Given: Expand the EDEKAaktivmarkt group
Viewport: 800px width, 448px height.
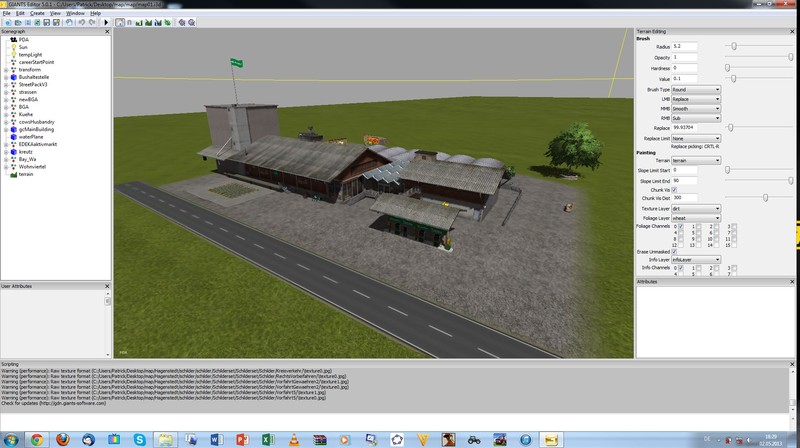Looking at the screenshot, I should tap(6, 144).
